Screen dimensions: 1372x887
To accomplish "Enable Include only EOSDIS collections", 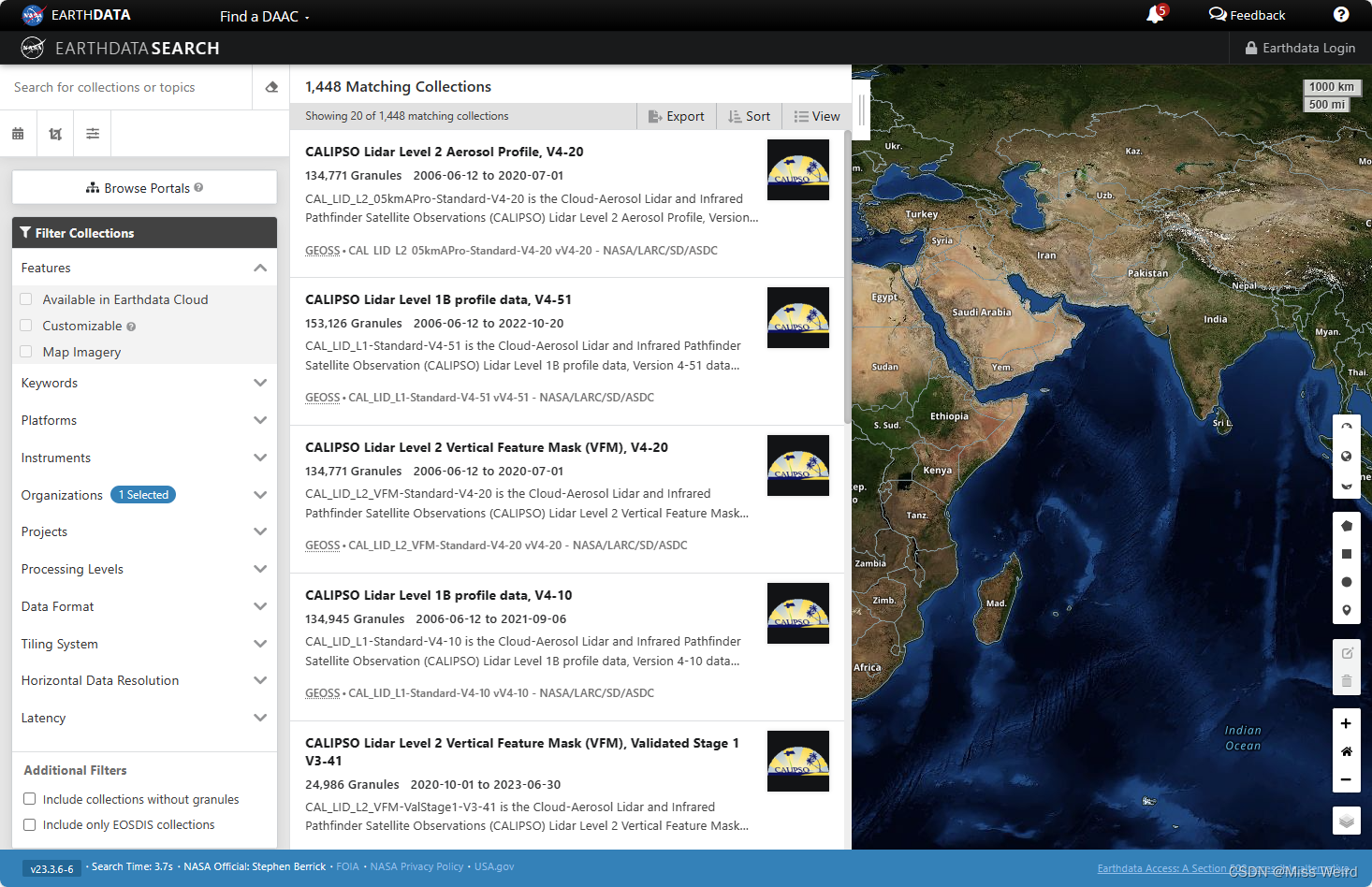I will [30, 824].
